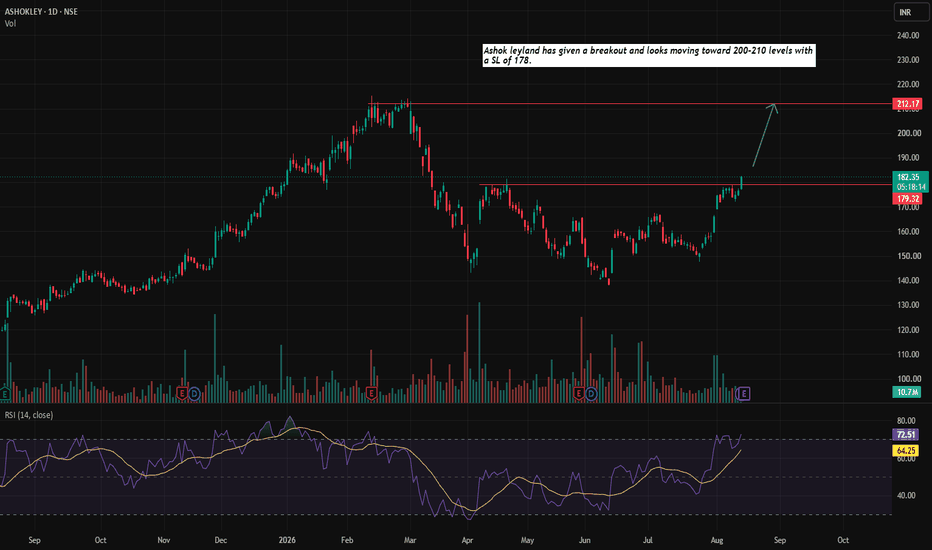Click the 80.00 RSI scale value
This screenshot has width=932, height=550.
pos(906,421)
